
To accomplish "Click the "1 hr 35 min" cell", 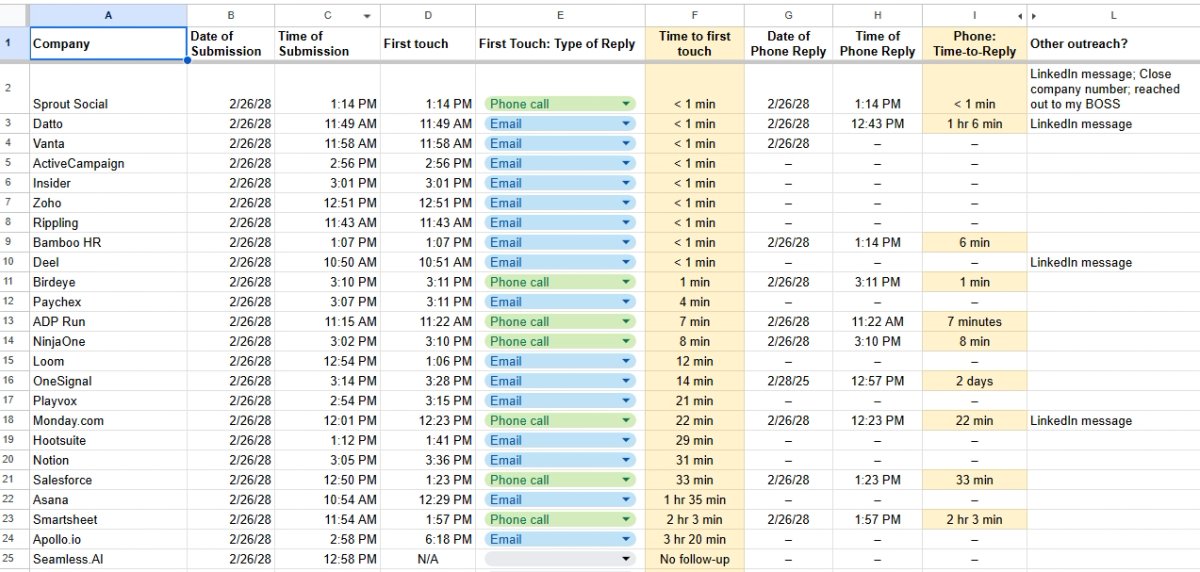I will click(x=694, y=500).
